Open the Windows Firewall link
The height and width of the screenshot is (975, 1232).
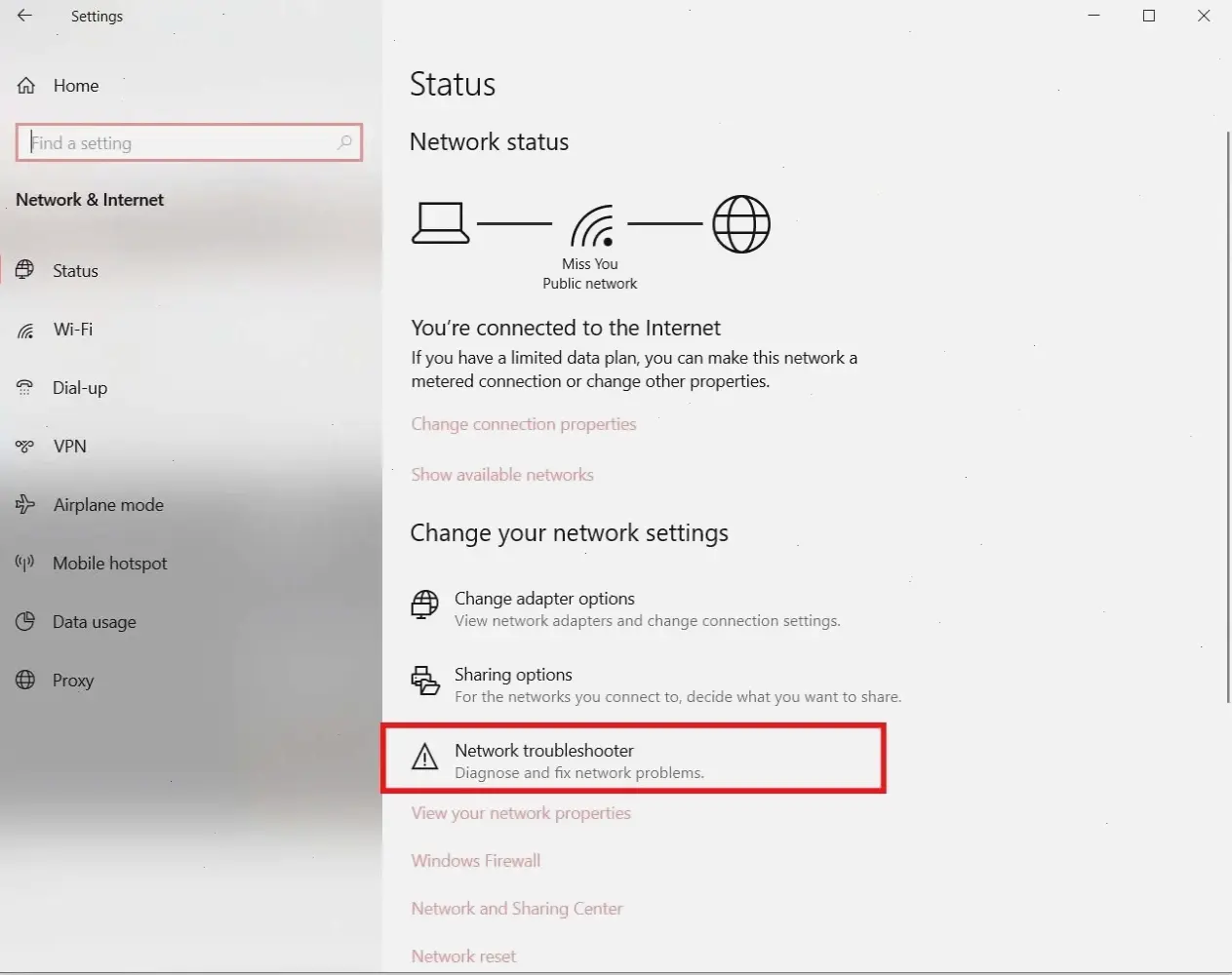click(x=475, y=861)
